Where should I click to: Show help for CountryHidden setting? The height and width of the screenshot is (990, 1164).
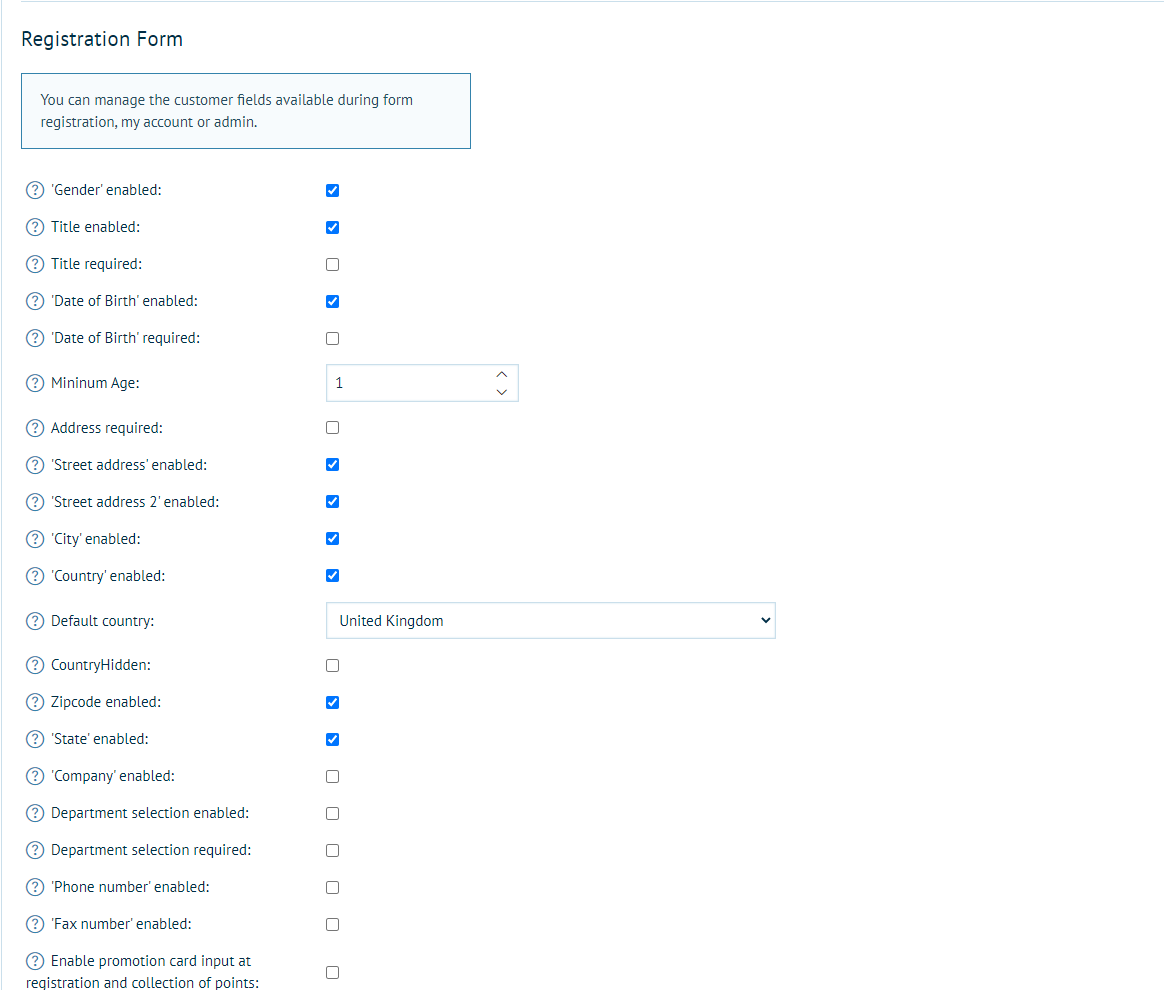point(35,665)
